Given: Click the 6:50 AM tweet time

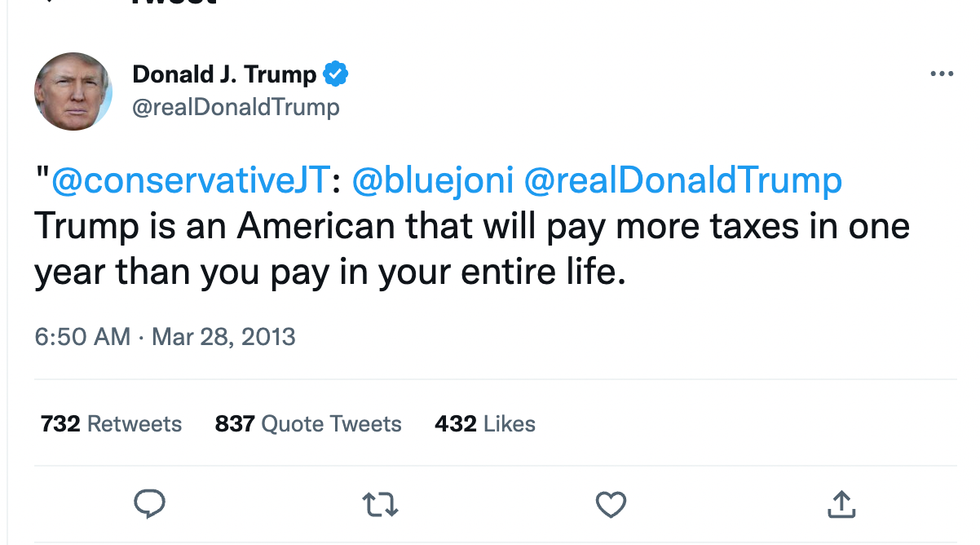Looking at the screenshot, I should click(82, 336).
